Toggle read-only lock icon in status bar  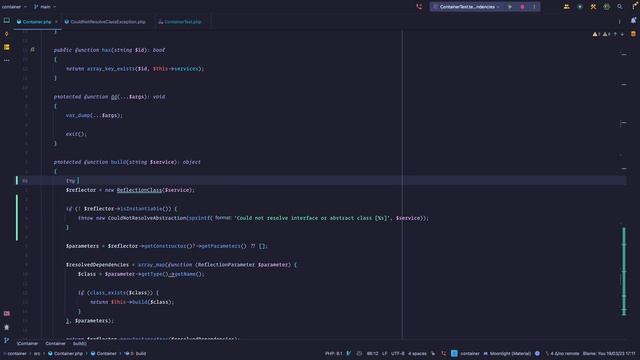[433, 354]
